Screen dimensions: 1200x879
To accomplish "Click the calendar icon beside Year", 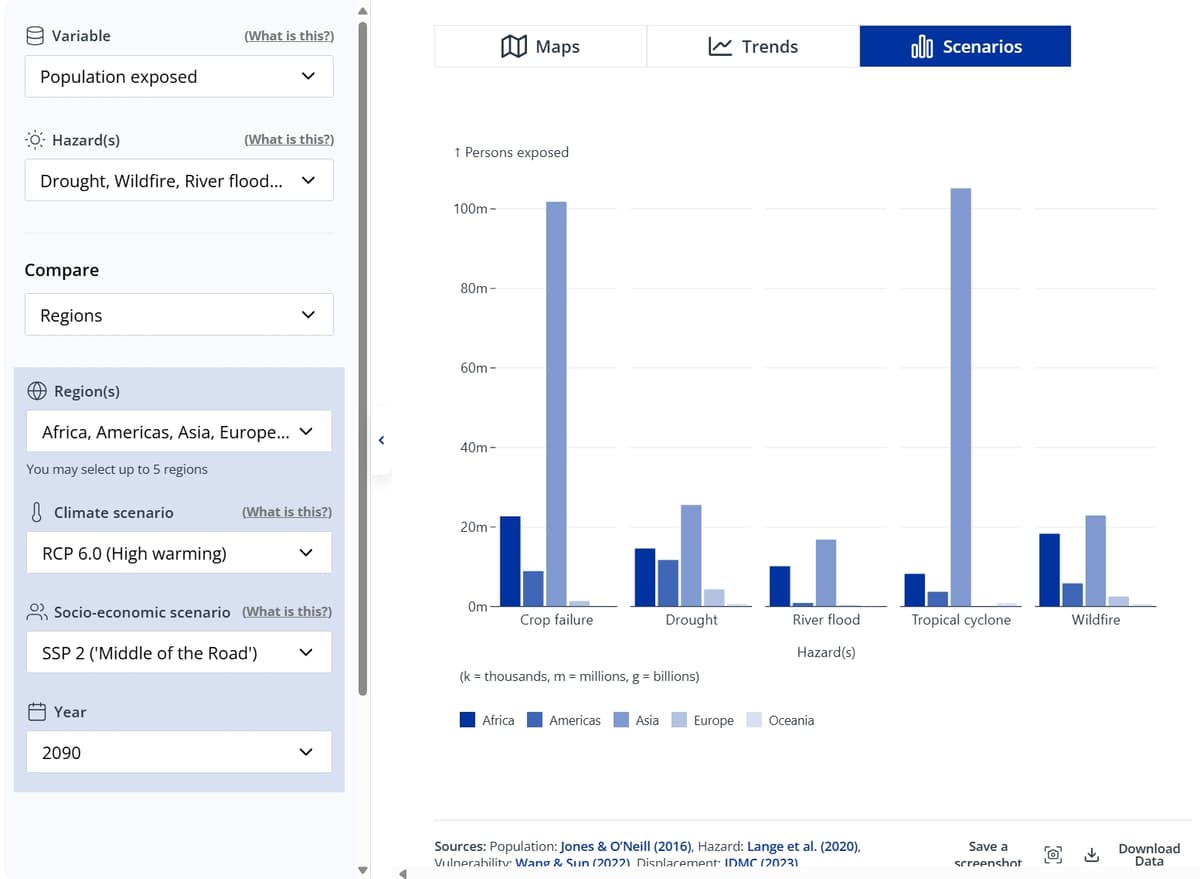I will (x=34, y=711).
